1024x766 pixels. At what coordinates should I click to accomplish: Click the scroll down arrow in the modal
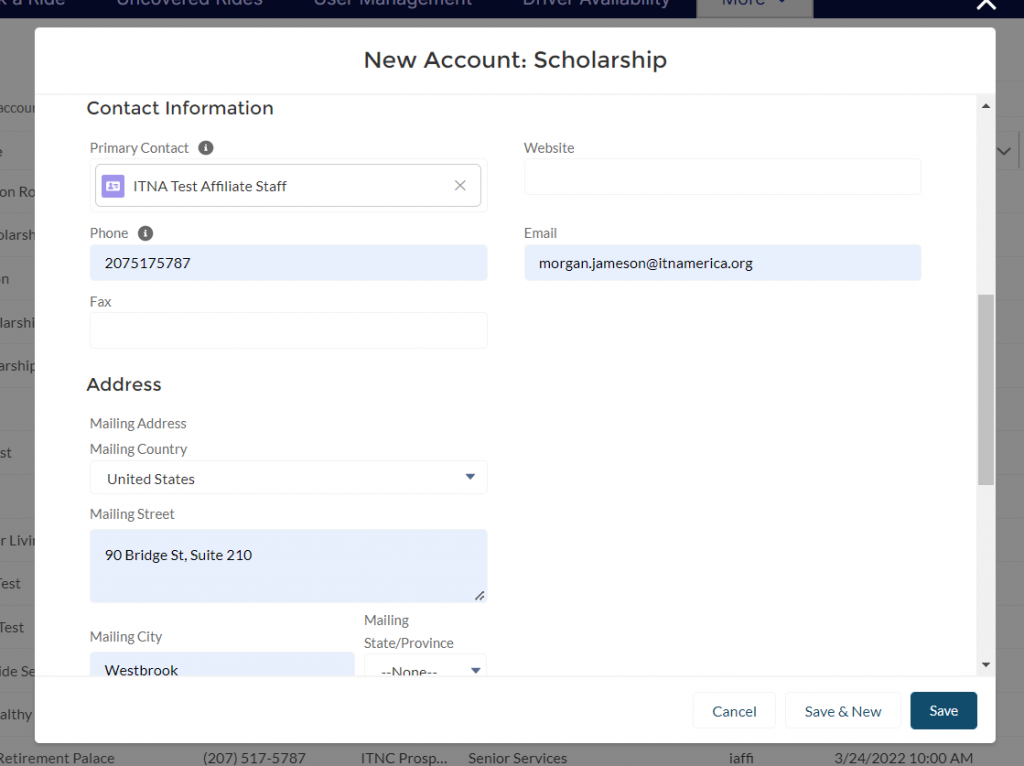pyautogui.click(x=986, y=664)
